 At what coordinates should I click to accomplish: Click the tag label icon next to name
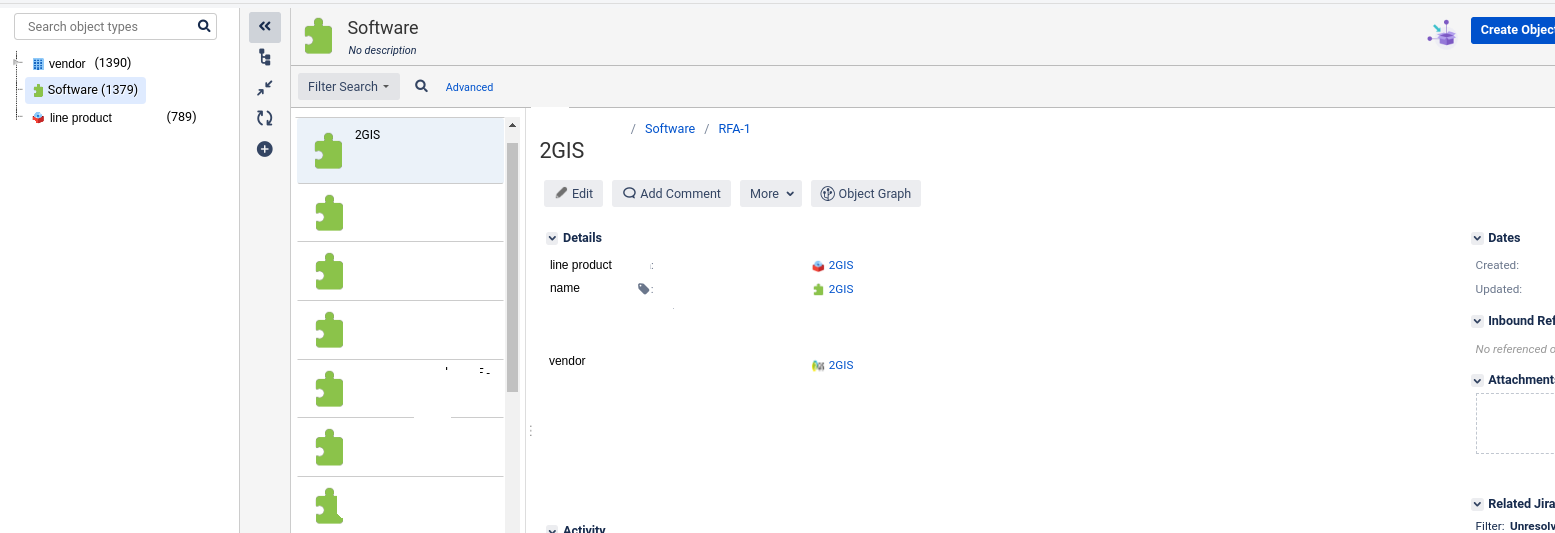[x=643, y=289]
